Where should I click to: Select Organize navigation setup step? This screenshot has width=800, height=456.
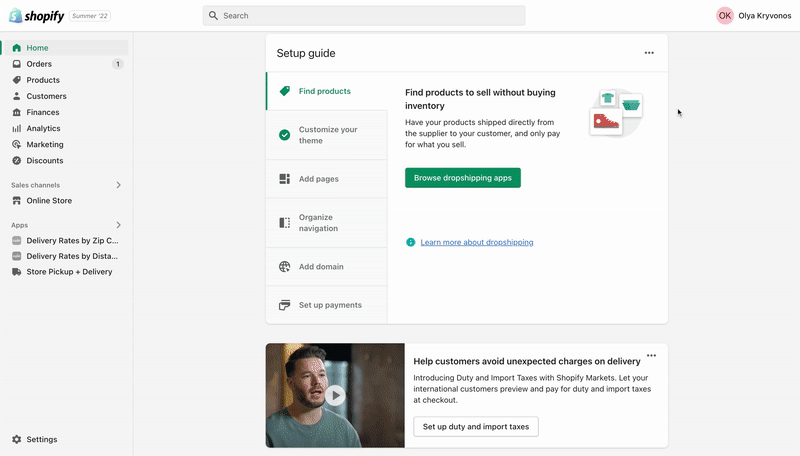tap(327, 223)
